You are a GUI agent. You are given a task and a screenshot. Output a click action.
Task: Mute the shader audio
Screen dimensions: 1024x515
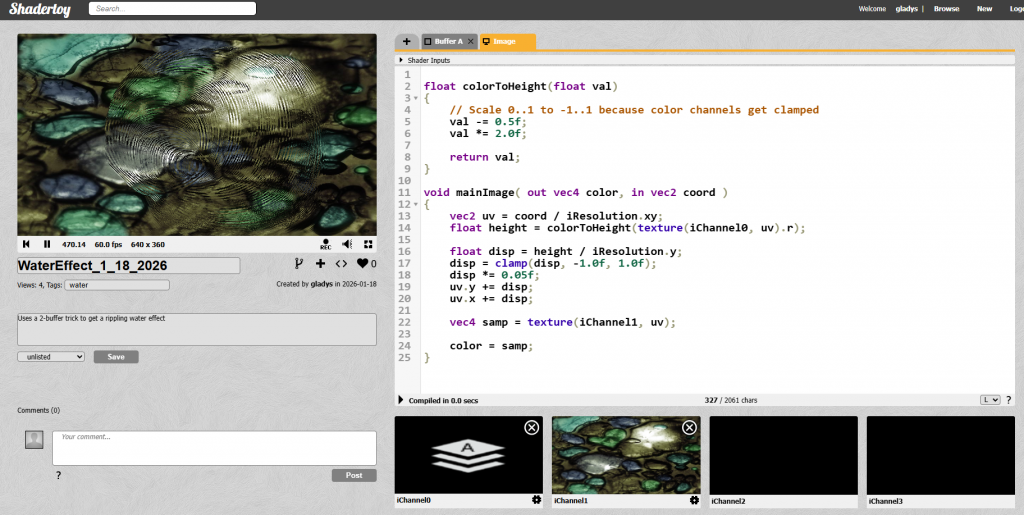coord(347,244)
